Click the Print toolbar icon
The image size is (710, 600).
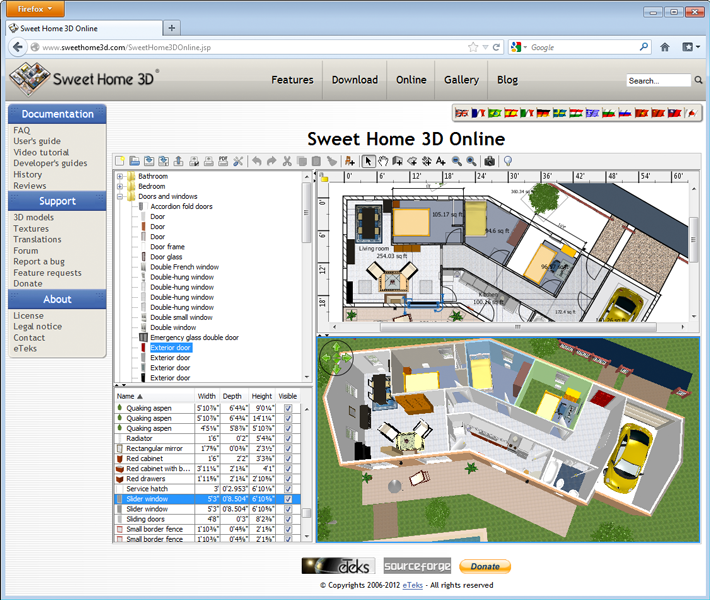[209, 161]
